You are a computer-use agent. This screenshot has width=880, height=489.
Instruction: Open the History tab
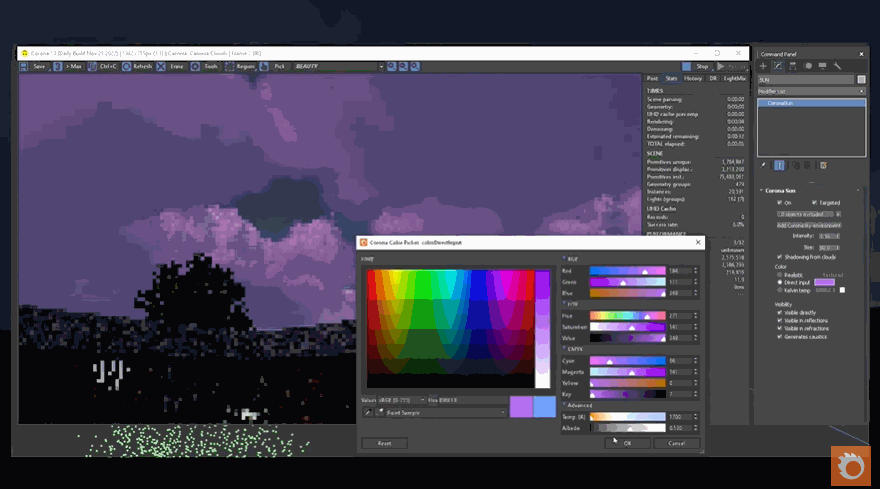692,77
